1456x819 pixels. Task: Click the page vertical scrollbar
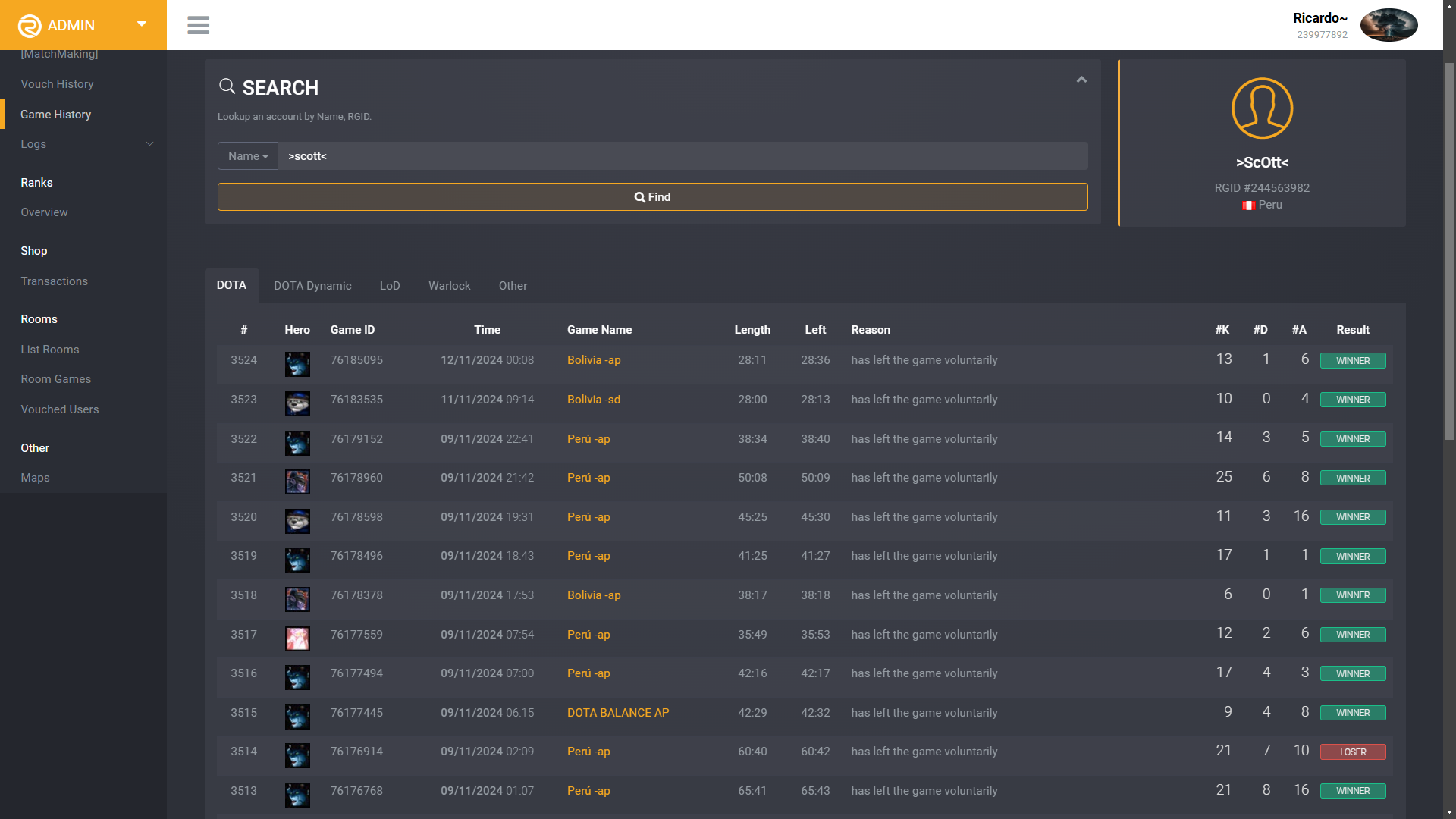[1449, 250]
